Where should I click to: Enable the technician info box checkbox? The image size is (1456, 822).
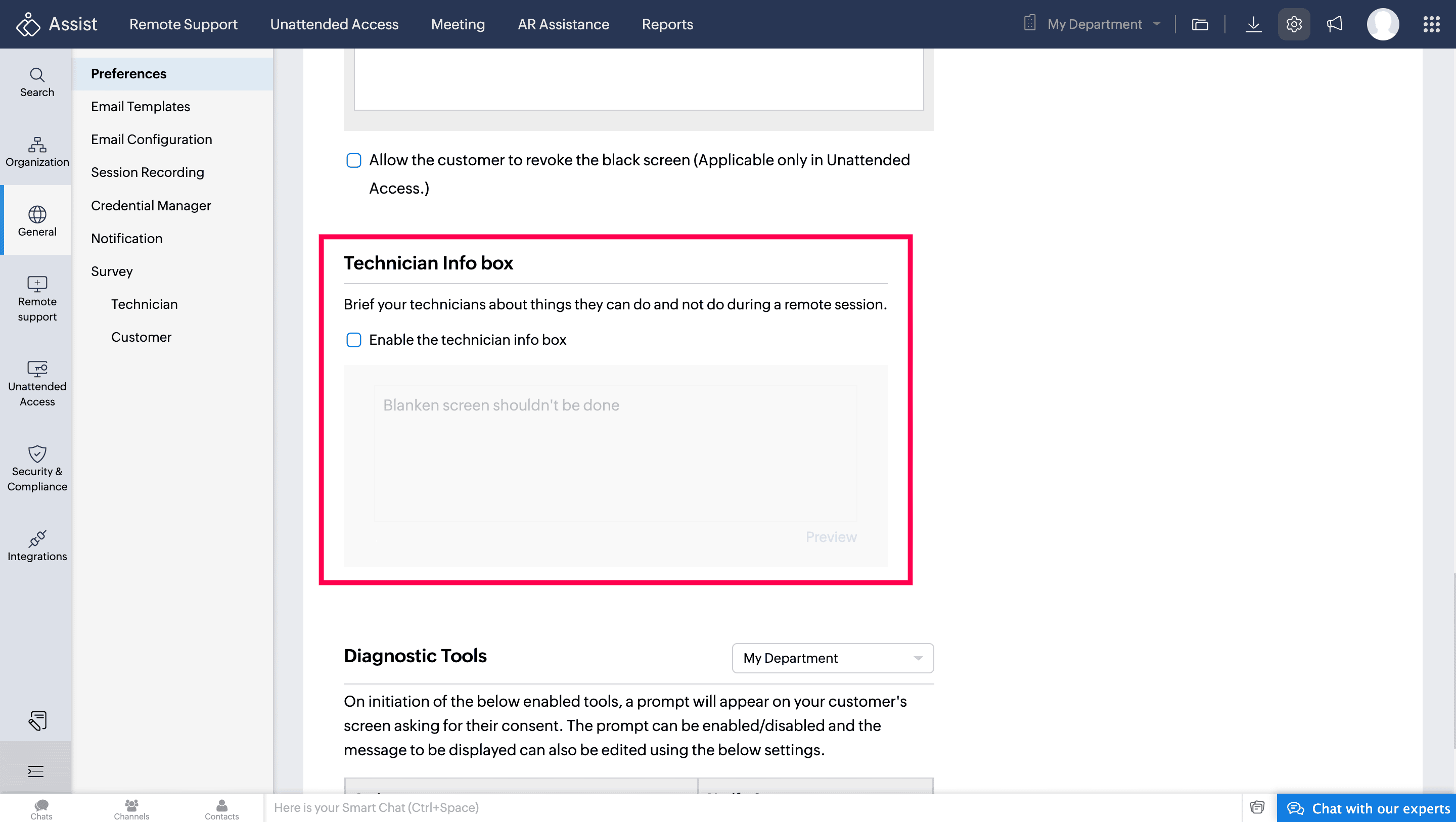click(x=354, y=340)
